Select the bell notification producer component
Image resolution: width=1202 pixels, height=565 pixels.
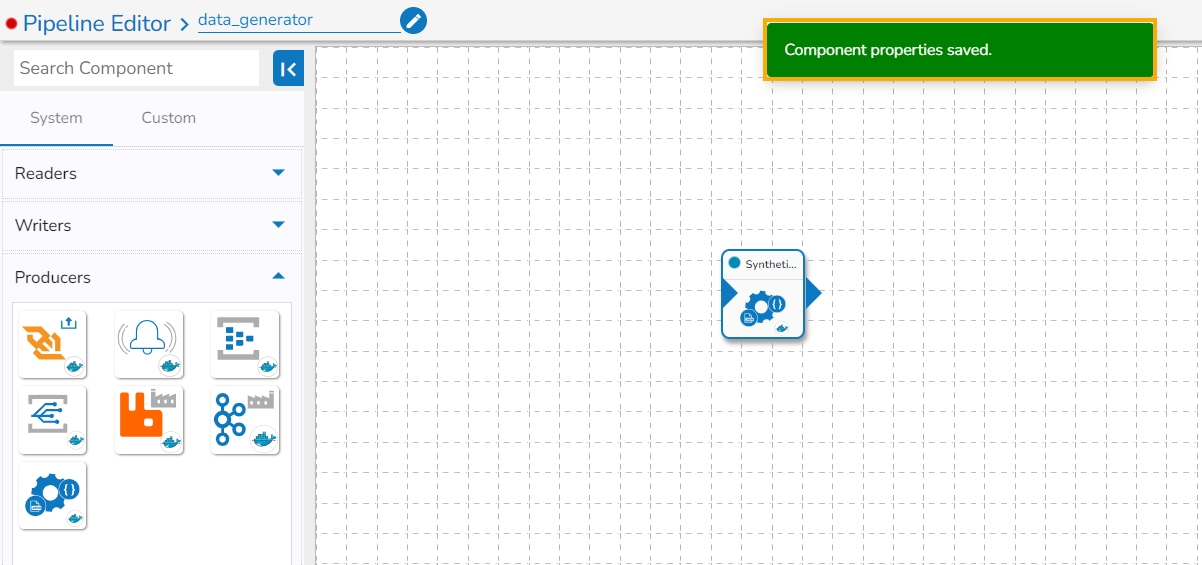(x=149, y=344)
